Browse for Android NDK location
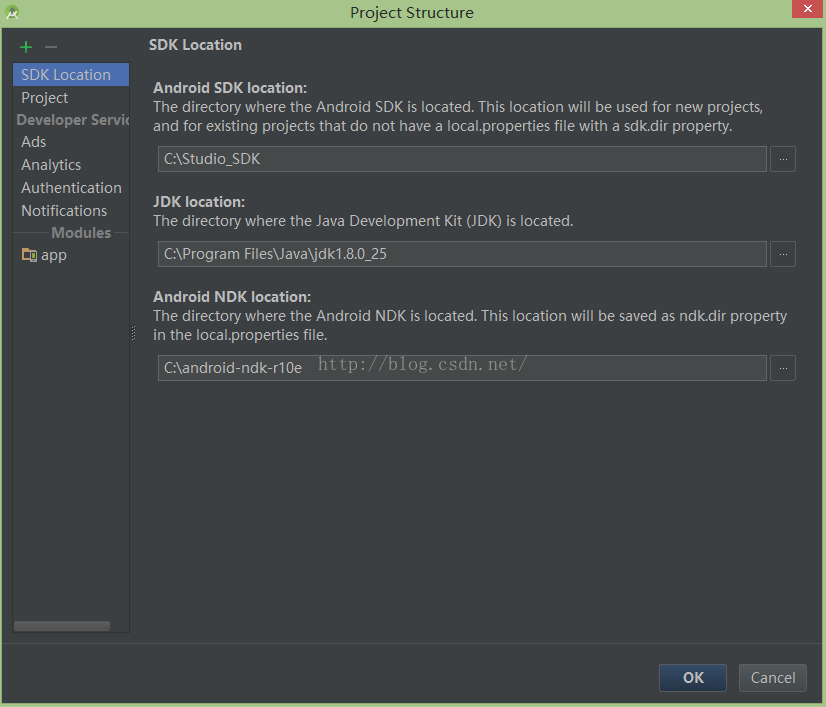Screen dimensions: 826x707 (783, 368)
